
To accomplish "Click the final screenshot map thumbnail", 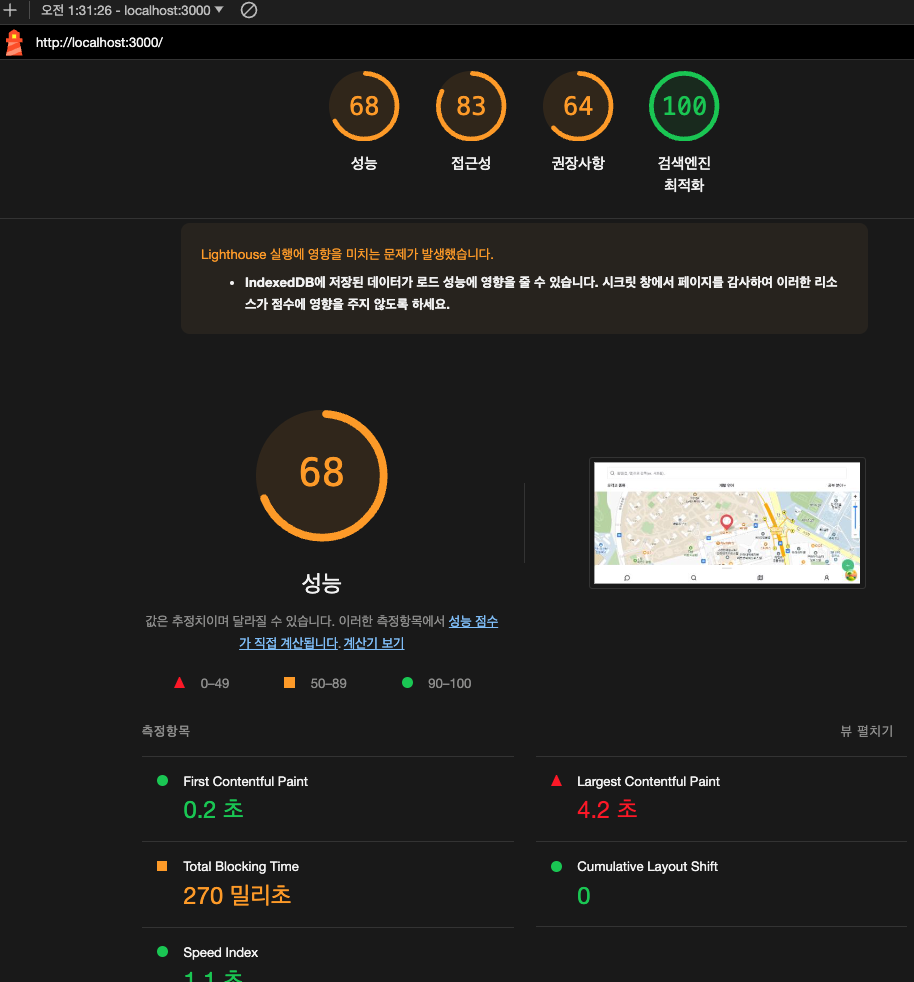I will [727, 523].
